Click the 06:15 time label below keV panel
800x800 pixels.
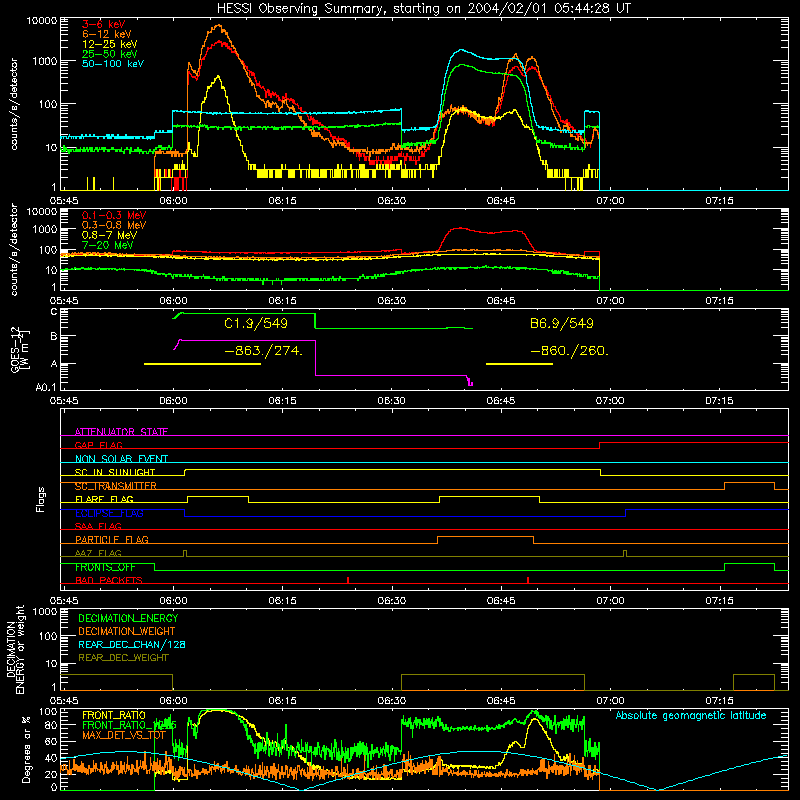283,201
